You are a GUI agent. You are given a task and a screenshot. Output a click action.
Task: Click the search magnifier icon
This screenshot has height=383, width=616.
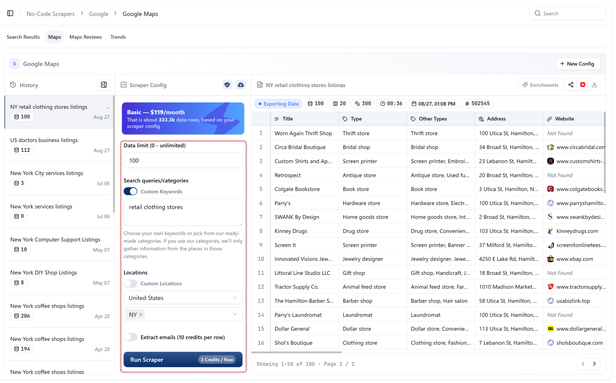(x=537, y=13)
